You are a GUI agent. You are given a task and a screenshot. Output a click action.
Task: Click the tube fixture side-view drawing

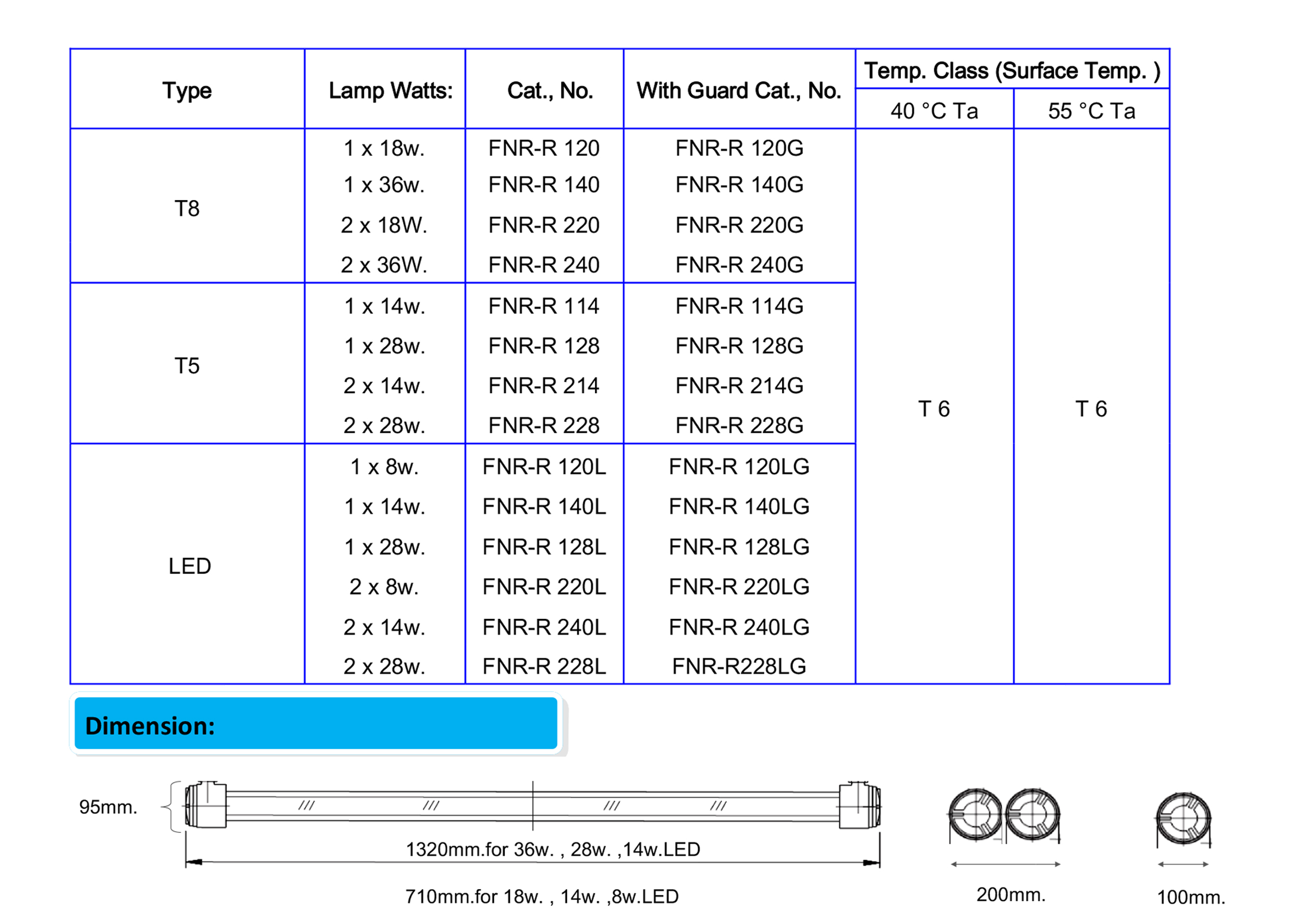click(532, 805)
